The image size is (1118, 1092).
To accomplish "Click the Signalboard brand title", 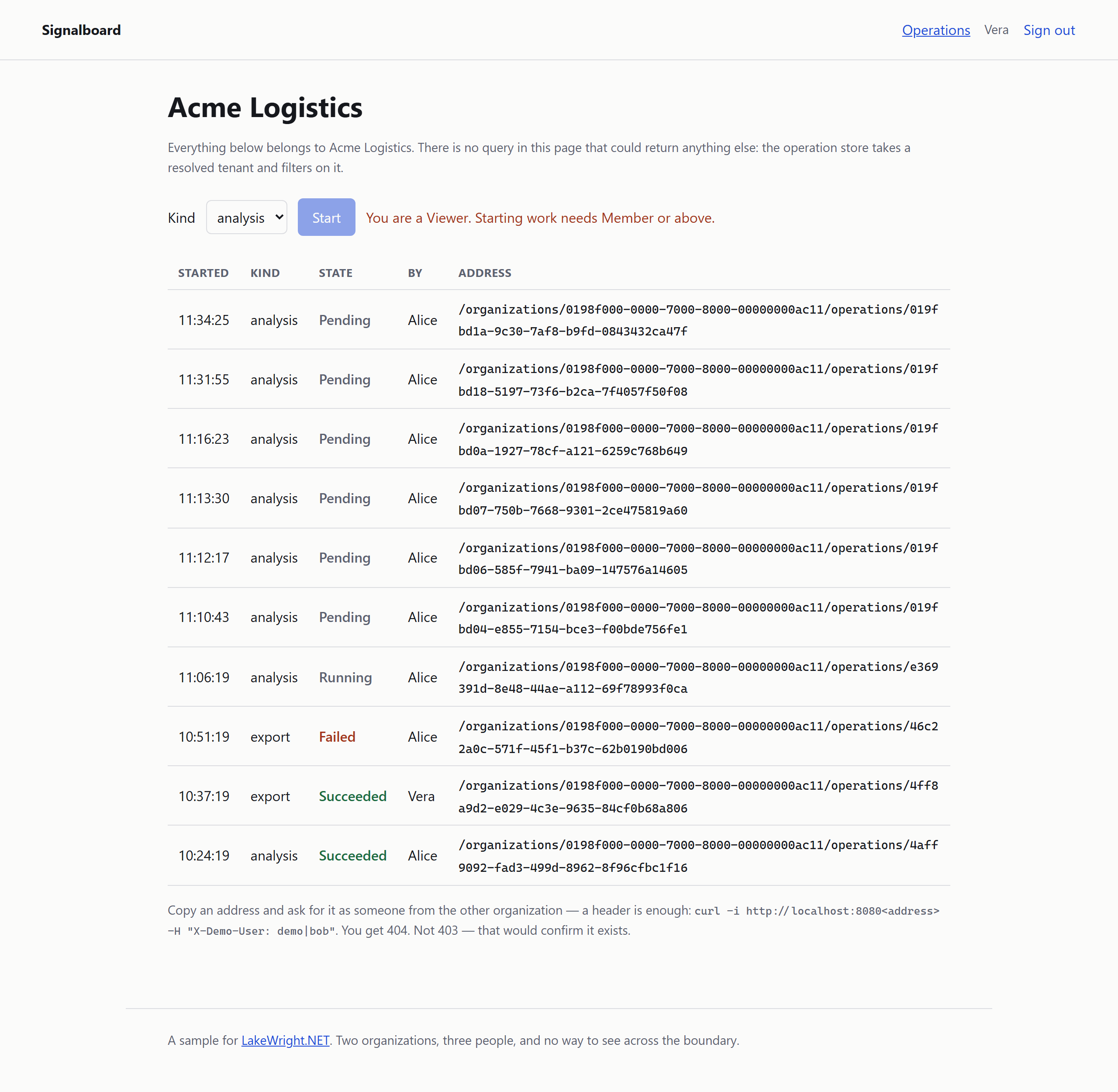I will (x=81, y=31).
